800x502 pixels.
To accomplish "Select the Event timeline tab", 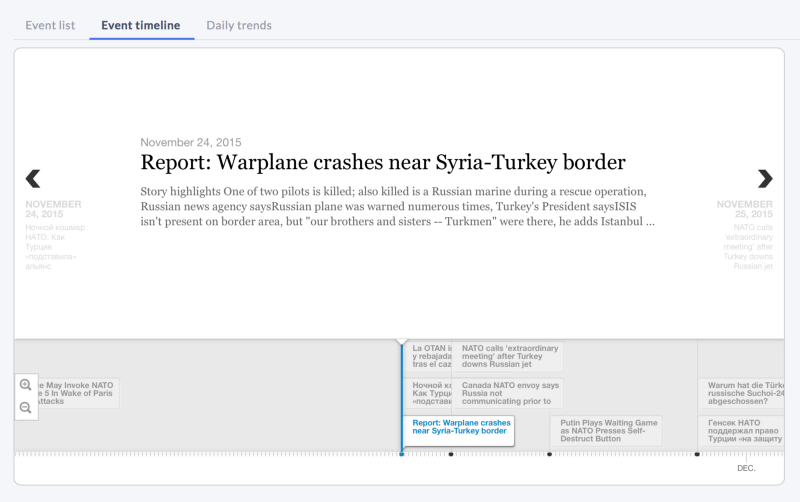I will point(141,25).
